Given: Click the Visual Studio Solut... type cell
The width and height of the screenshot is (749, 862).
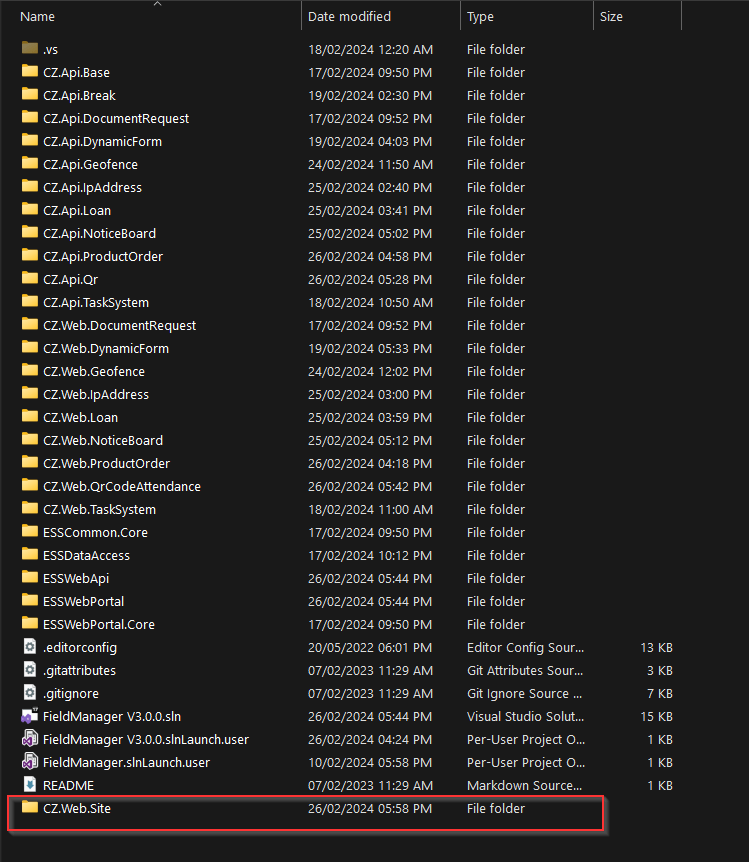Looking at the screenshot, I should (526, 716).
